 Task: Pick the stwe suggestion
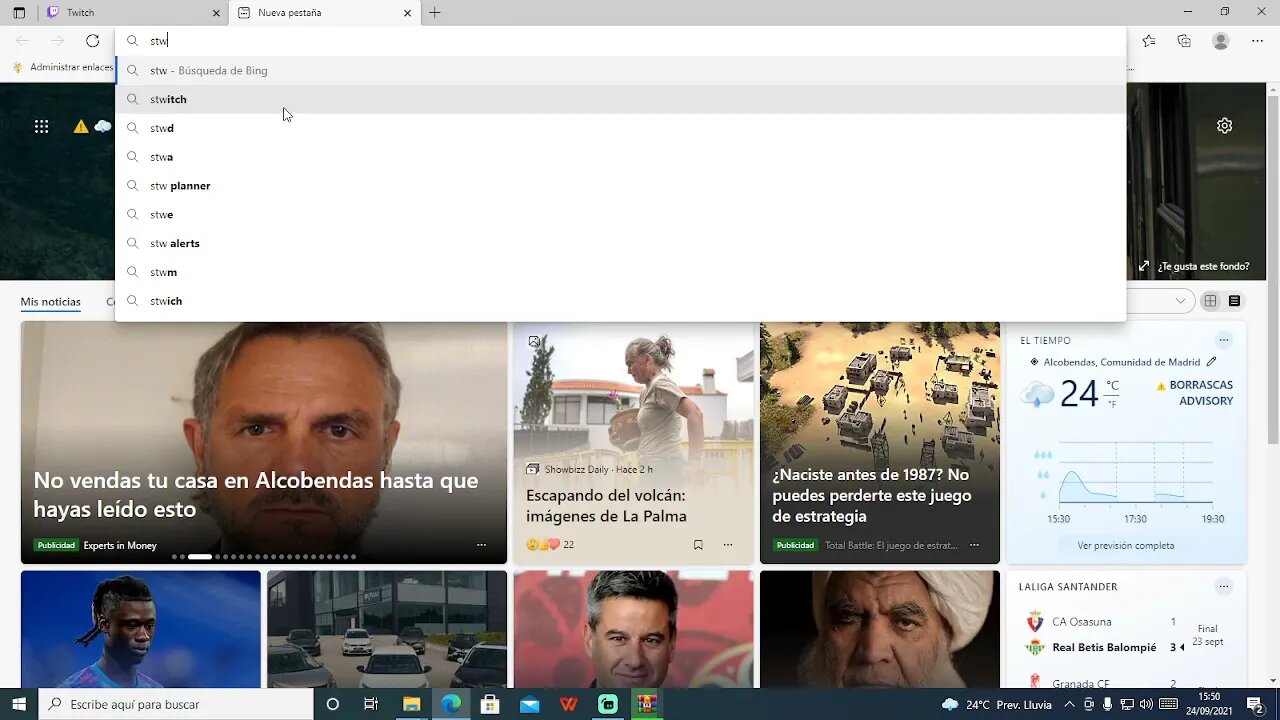pyautogui.click(x=620, y=214)
